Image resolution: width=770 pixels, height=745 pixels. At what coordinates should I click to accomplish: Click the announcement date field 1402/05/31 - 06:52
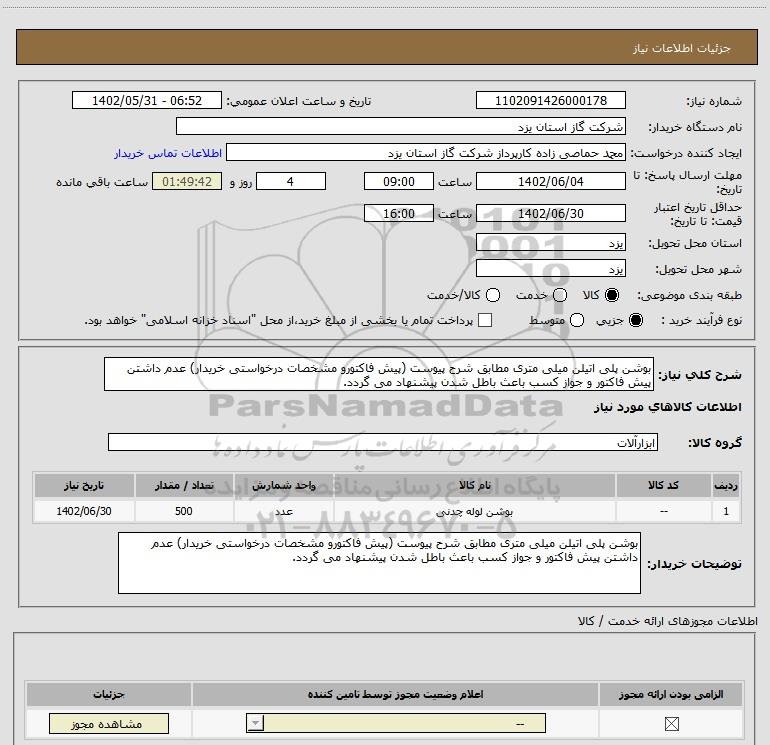147,100
